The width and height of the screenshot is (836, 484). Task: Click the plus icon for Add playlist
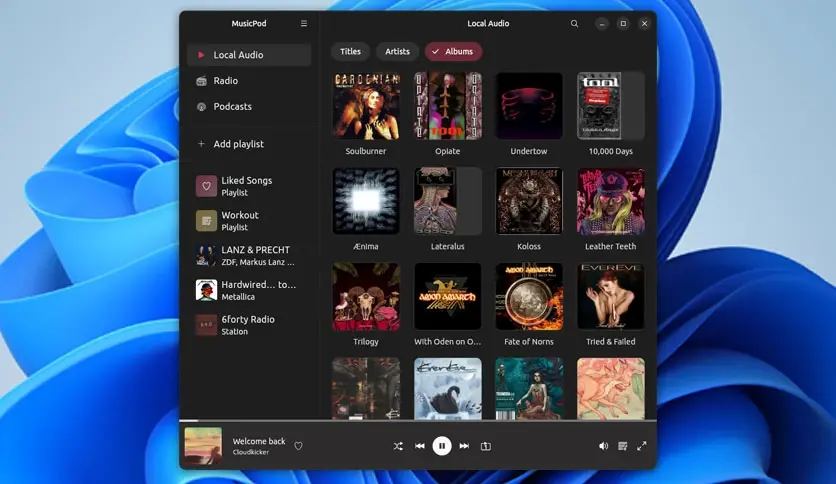tap(202, 144)
